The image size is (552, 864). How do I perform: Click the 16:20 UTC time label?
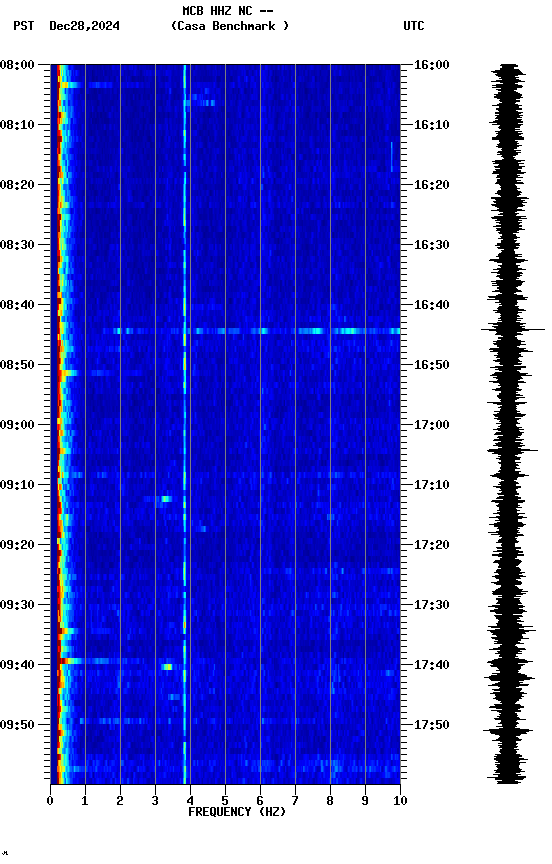pos(432,185)
